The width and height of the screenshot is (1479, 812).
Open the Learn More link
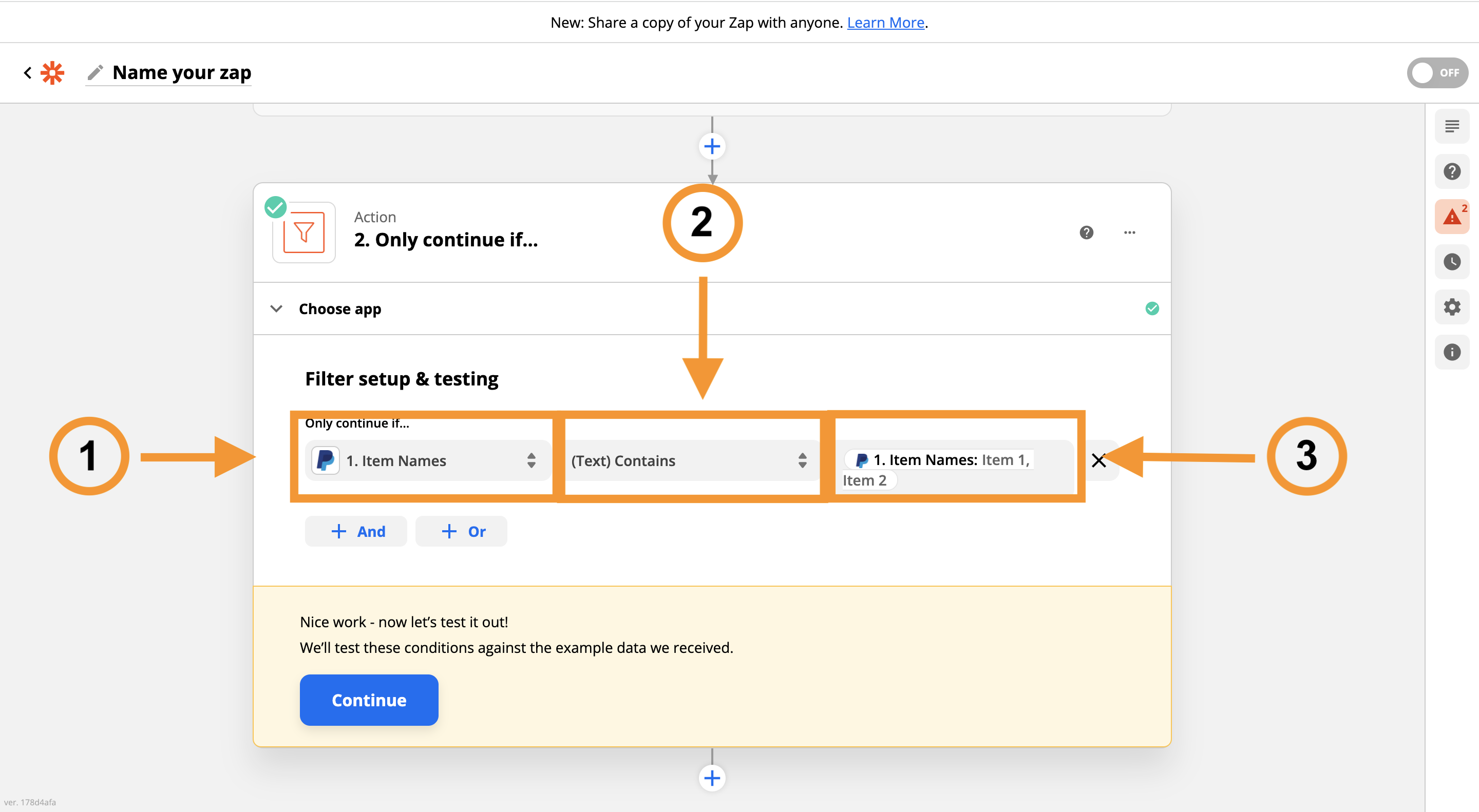(x=885, y=23)
